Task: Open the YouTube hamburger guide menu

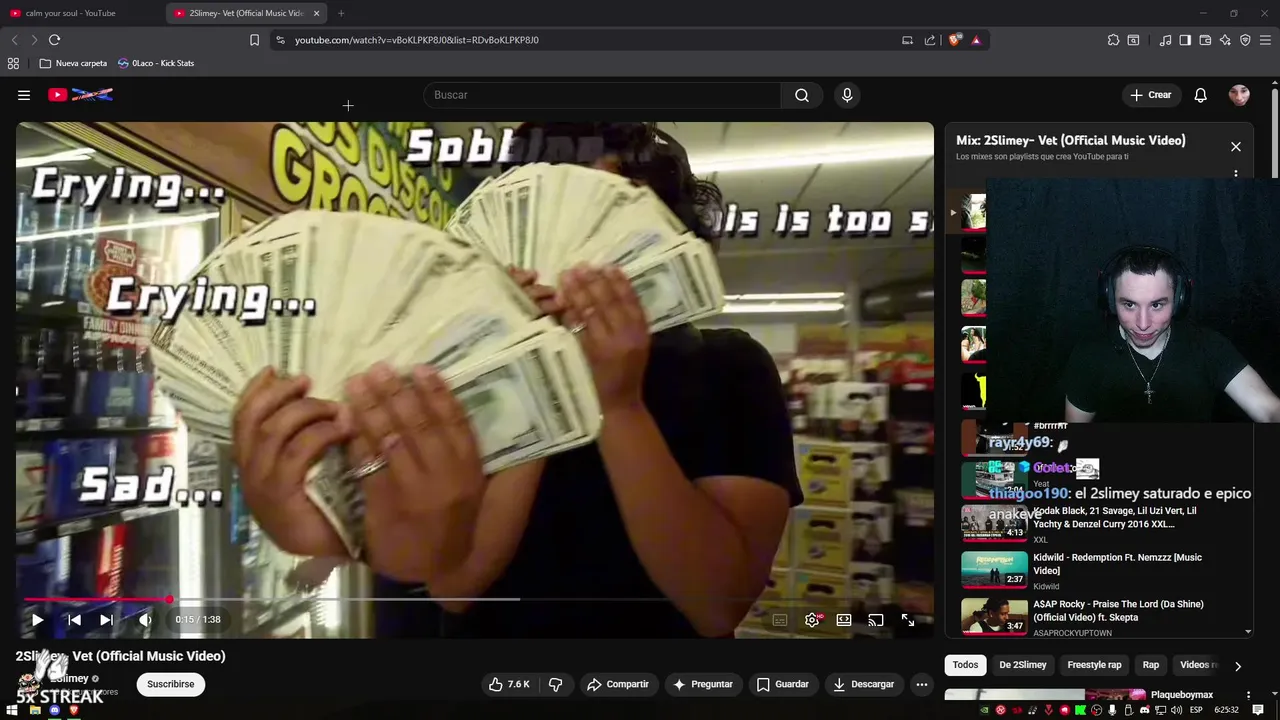Action: point(24,95)
